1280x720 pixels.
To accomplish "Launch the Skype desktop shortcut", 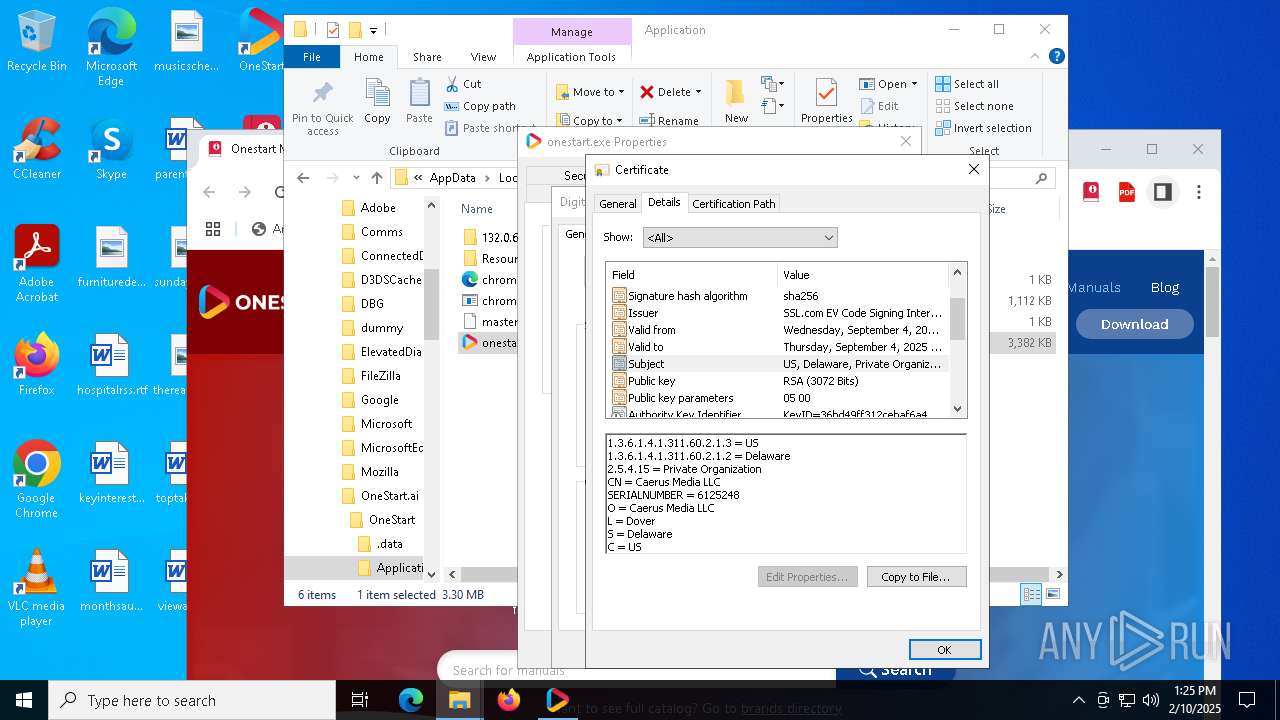I will point(111,148).
